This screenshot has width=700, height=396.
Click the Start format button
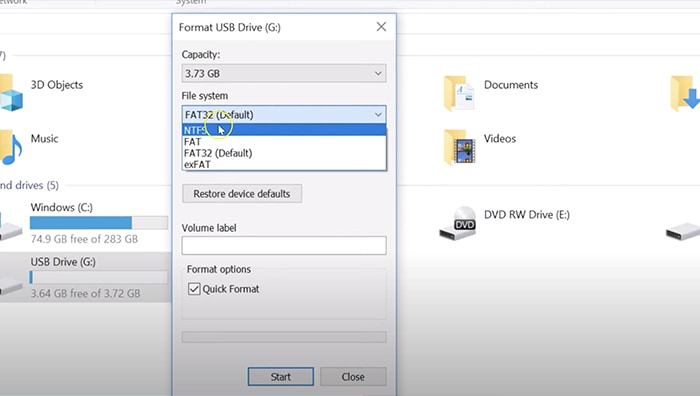(281, 377)
